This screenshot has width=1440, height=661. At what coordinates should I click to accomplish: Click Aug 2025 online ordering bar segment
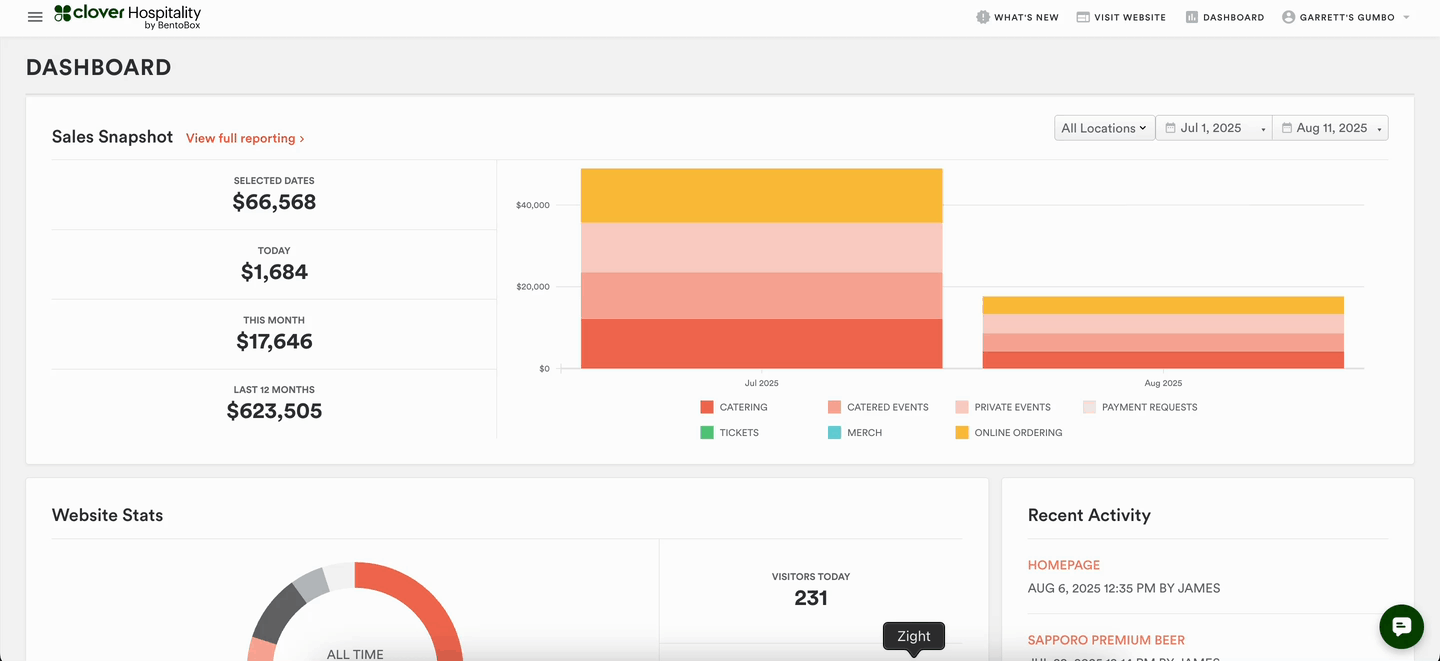(1163, 306)
